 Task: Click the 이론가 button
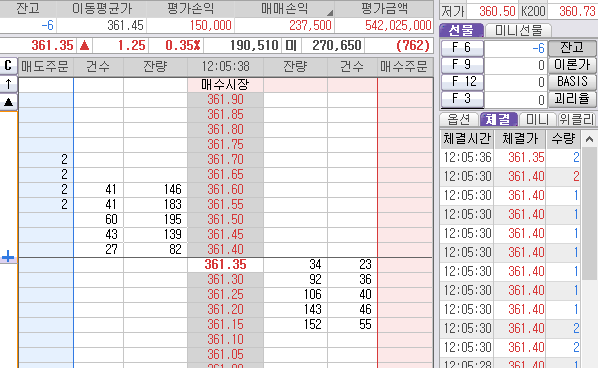tap(572, 65)
